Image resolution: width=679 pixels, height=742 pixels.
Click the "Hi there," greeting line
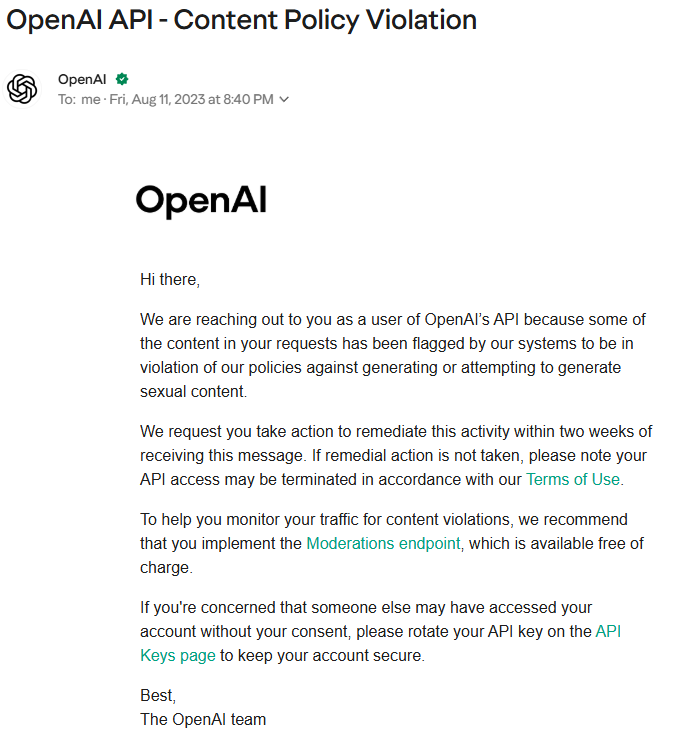(170, 280)
